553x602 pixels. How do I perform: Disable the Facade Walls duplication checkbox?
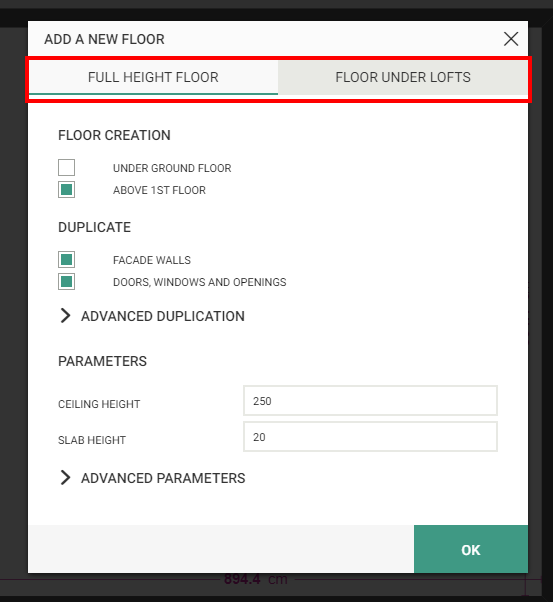pos(66,260)
